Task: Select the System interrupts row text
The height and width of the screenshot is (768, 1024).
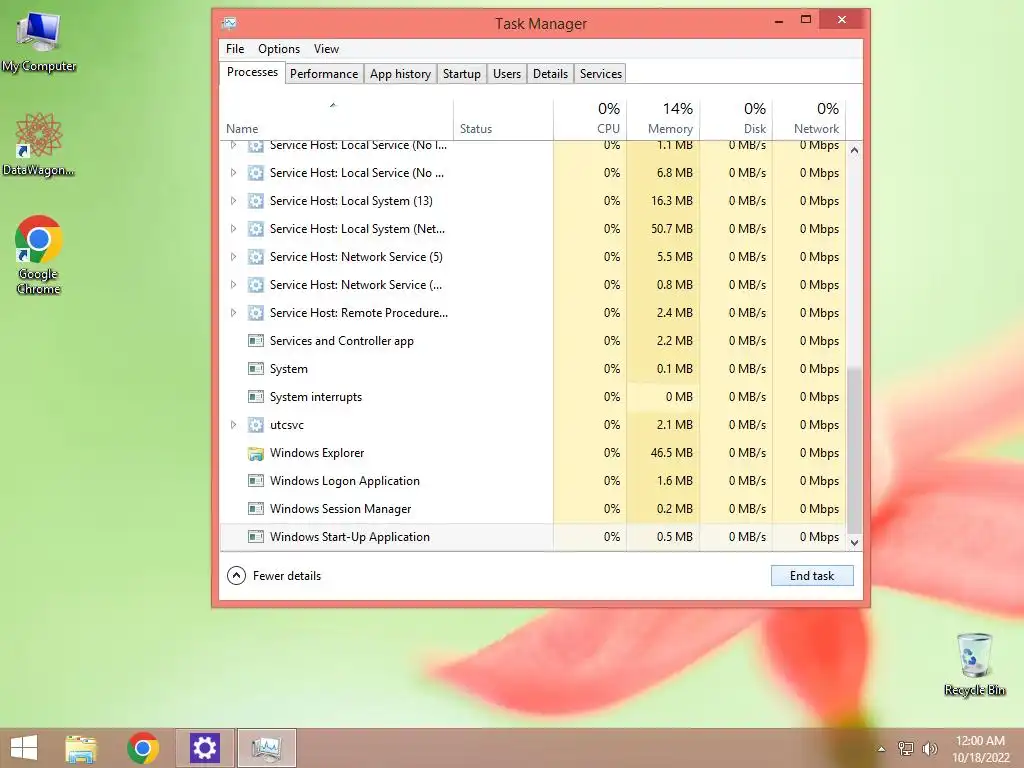Action: click(315, 397)
